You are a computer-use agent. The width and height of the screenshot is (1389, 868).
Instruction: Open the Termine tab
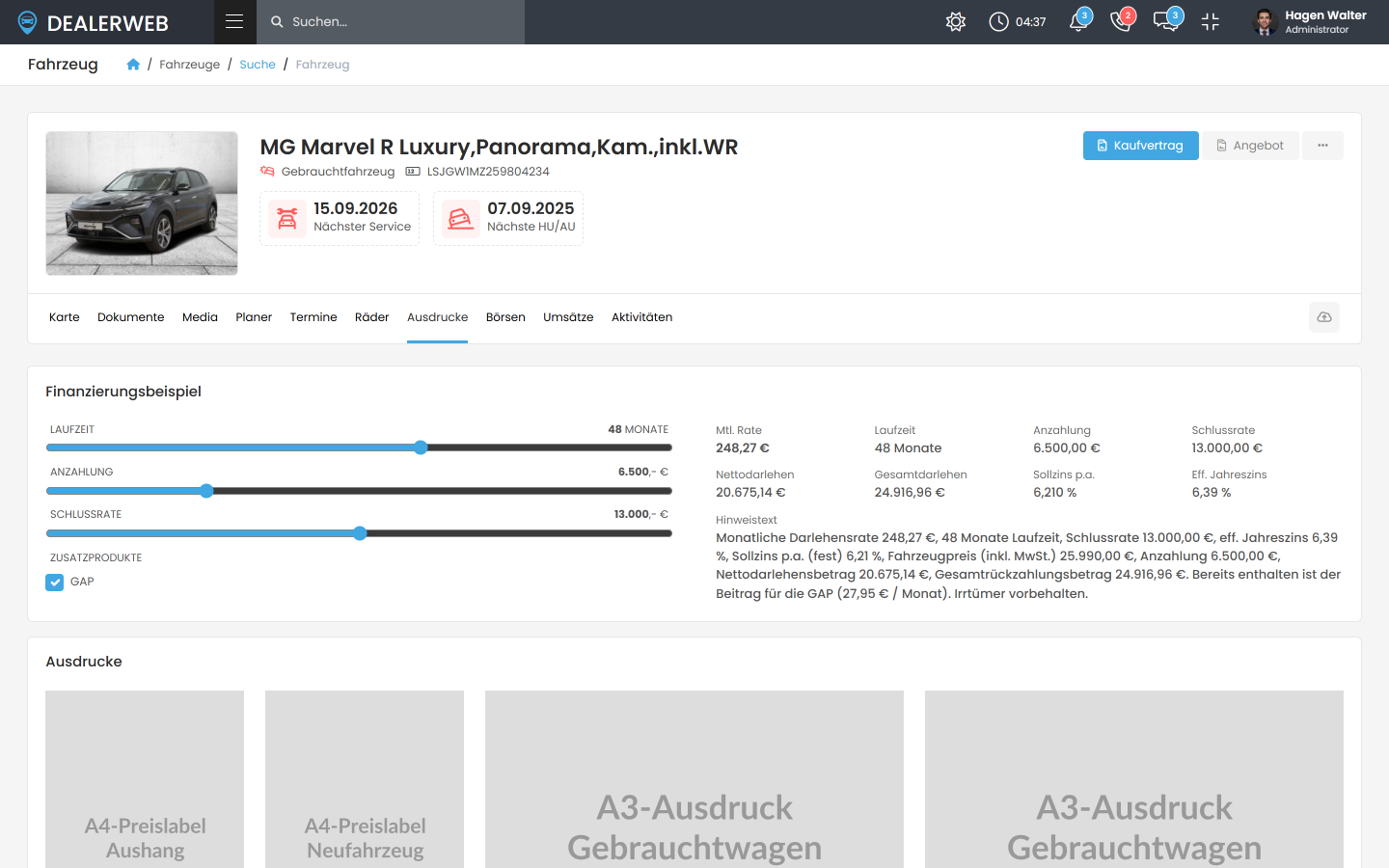[313, 317]
